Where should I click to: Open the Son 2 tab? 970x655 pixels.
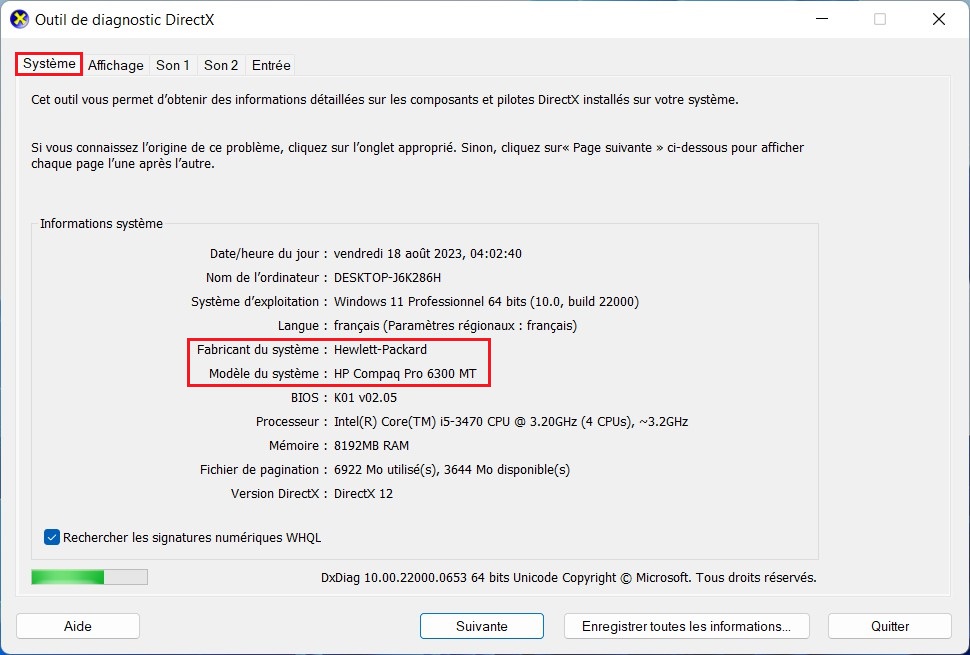click(221, 65)
